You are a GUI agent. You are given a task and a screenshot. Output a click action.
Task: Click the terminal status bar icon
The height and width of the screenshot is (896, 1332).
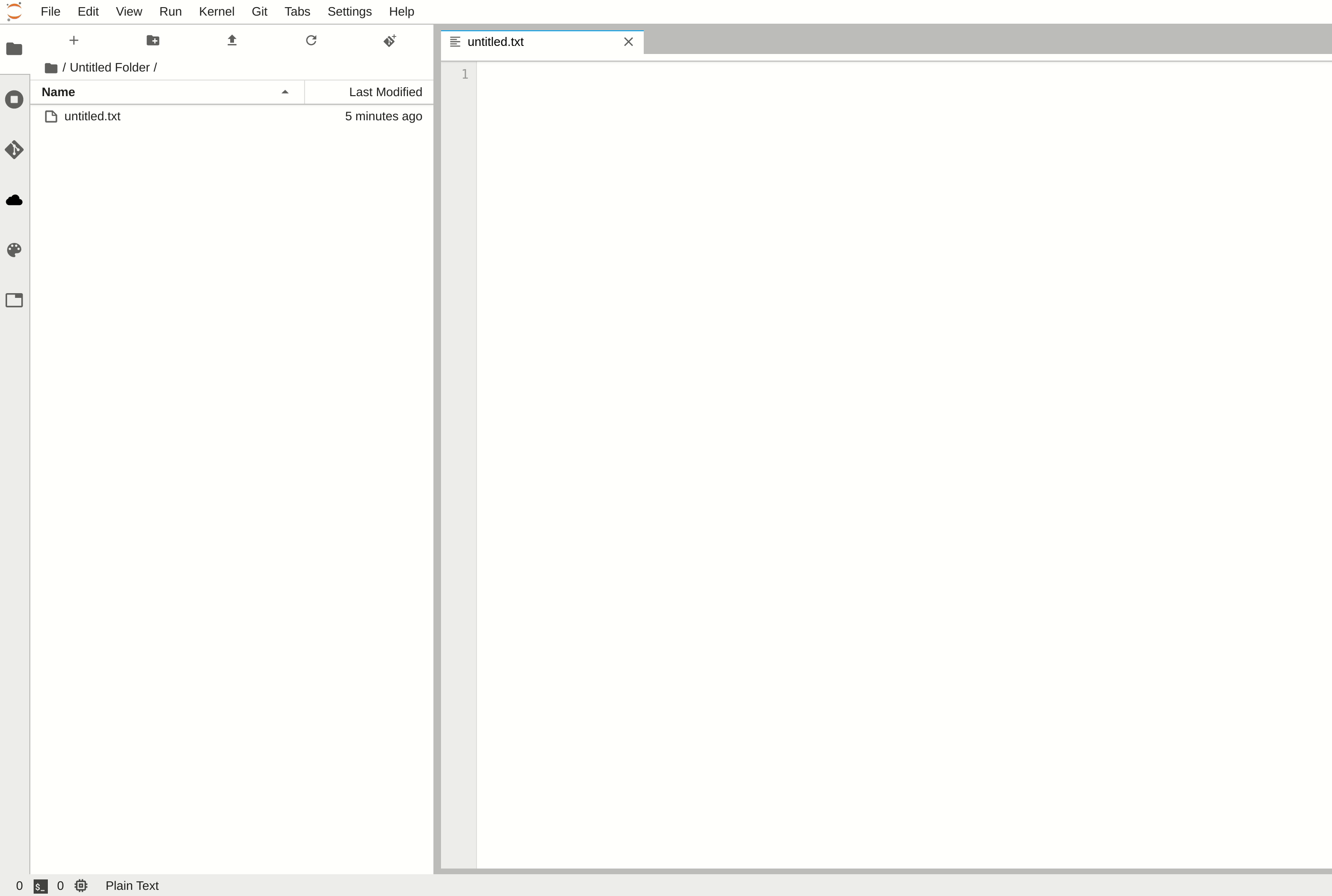[39, 886]
